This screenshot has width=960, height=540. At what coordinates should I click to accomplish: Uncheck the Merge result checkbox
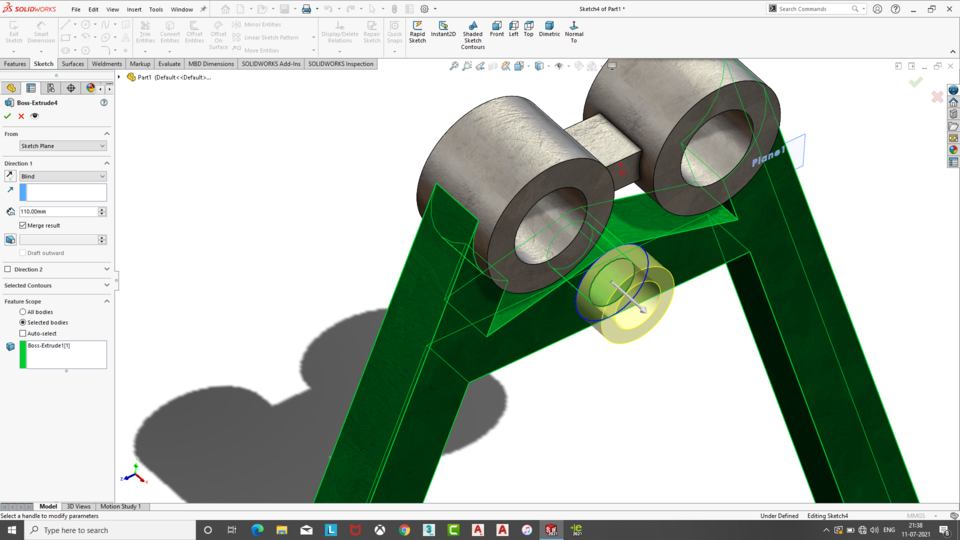[23, 225]
